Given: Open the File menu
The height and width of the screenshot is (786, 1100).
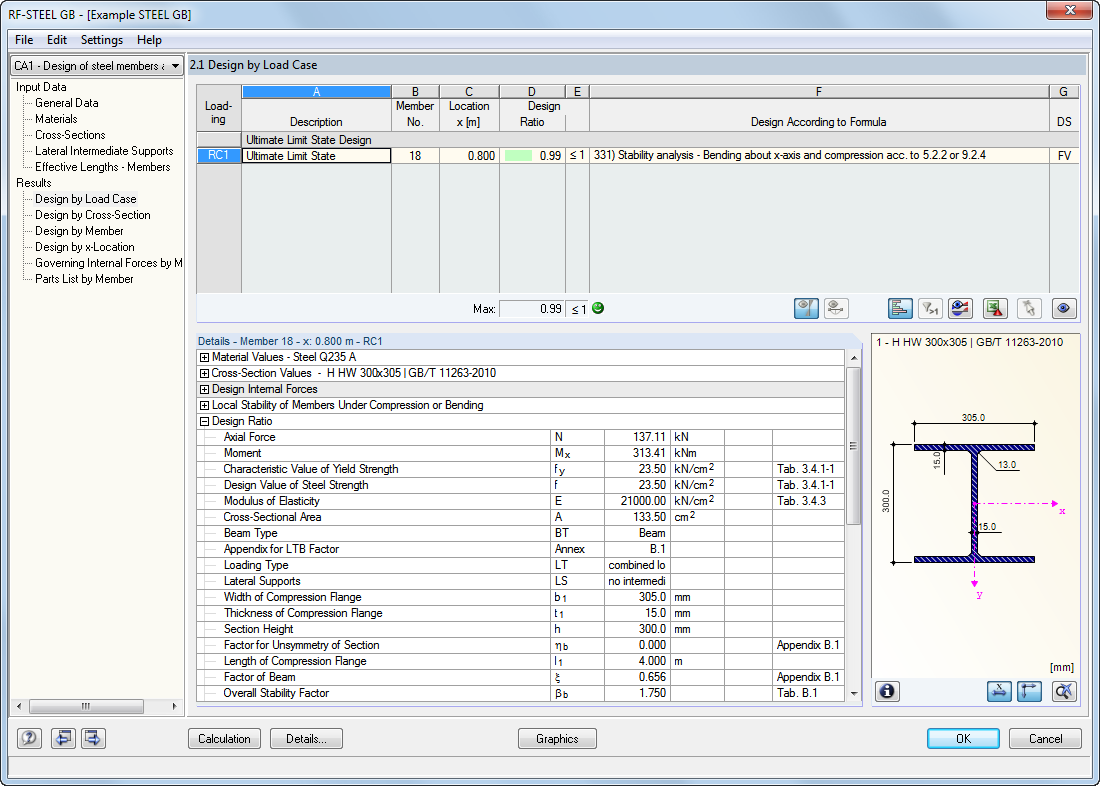Looking at the screenshot, I should click(24, 40).
